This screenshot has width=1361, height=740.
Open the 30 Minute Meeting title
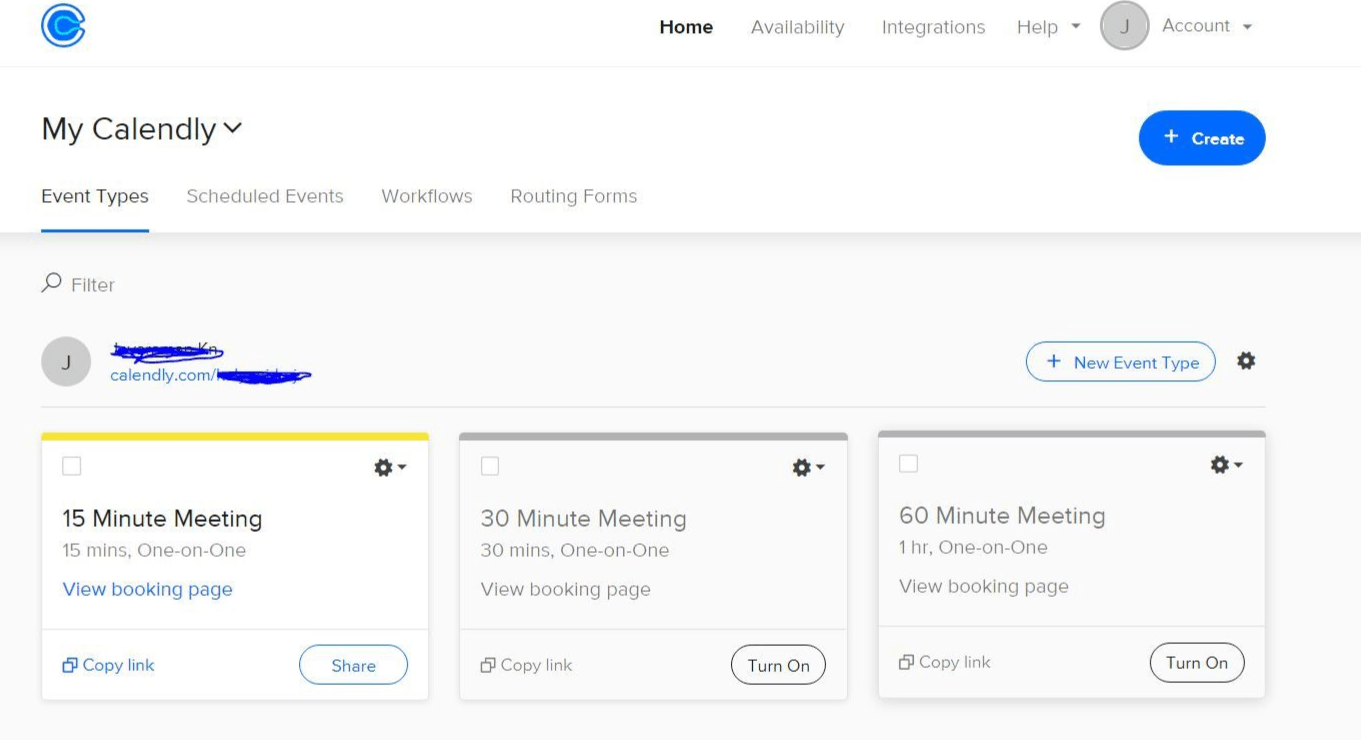[x=584, y=518]
